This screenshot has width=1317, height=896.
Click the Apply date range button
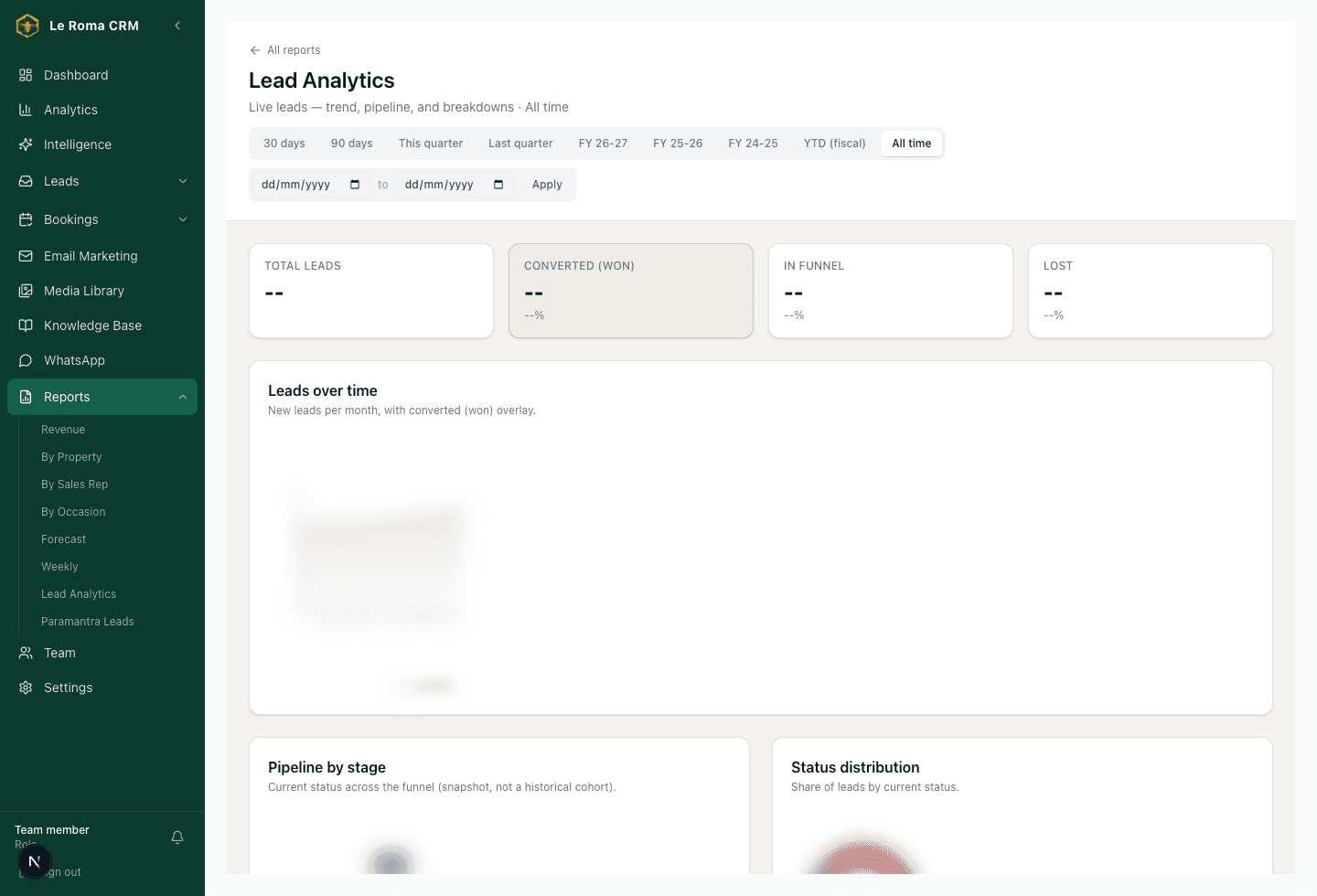click(547, 185)
